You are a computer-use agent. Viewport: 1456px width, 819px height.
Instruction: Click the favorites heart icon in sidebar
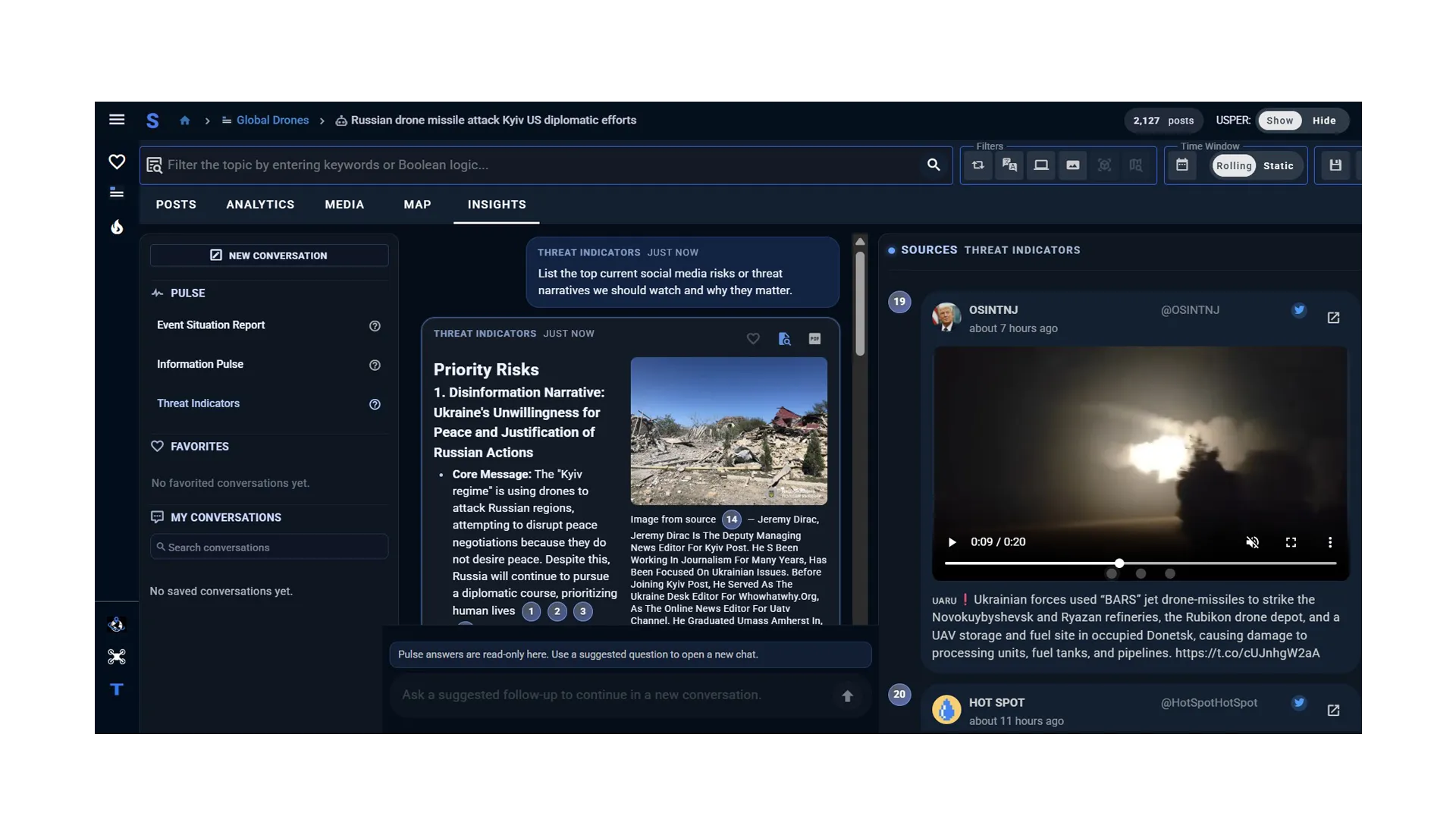point(117,162)
